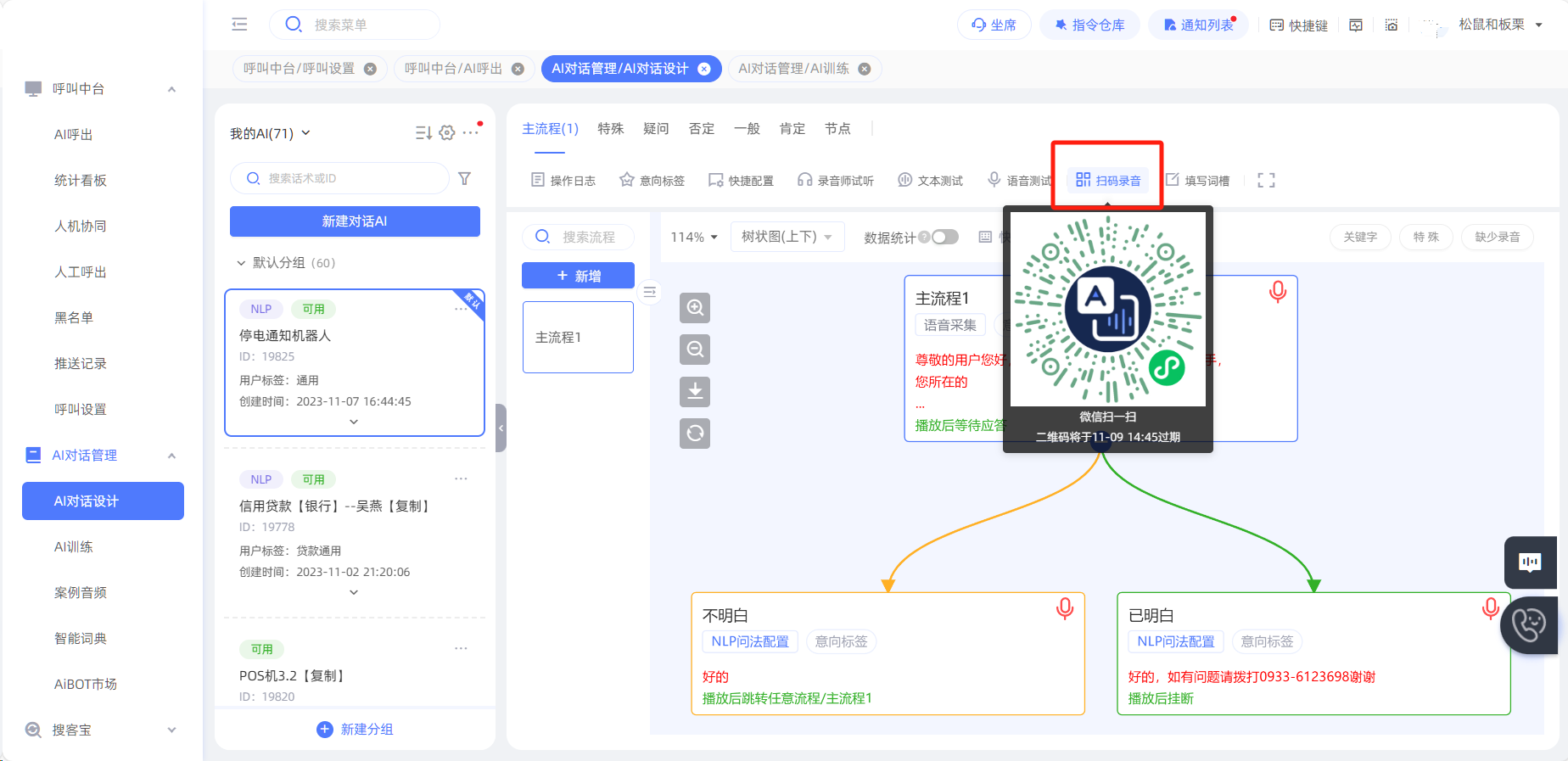This screenshot has width=1568, height=761.
Task: Click the 新建对话AI button
Action: point(355,221)
